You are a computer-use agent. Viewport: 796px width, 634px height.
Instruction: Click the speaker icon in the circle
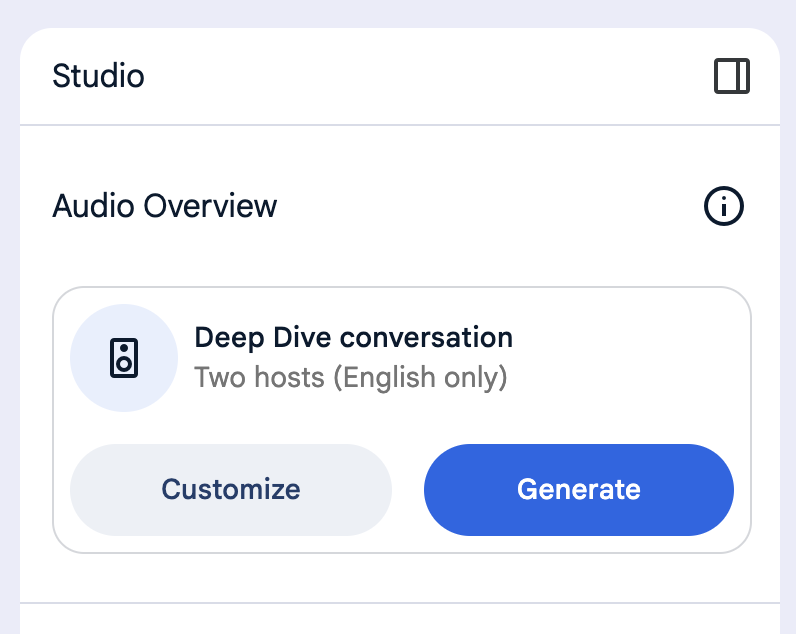pyautogui.click(x=123, y=358)
